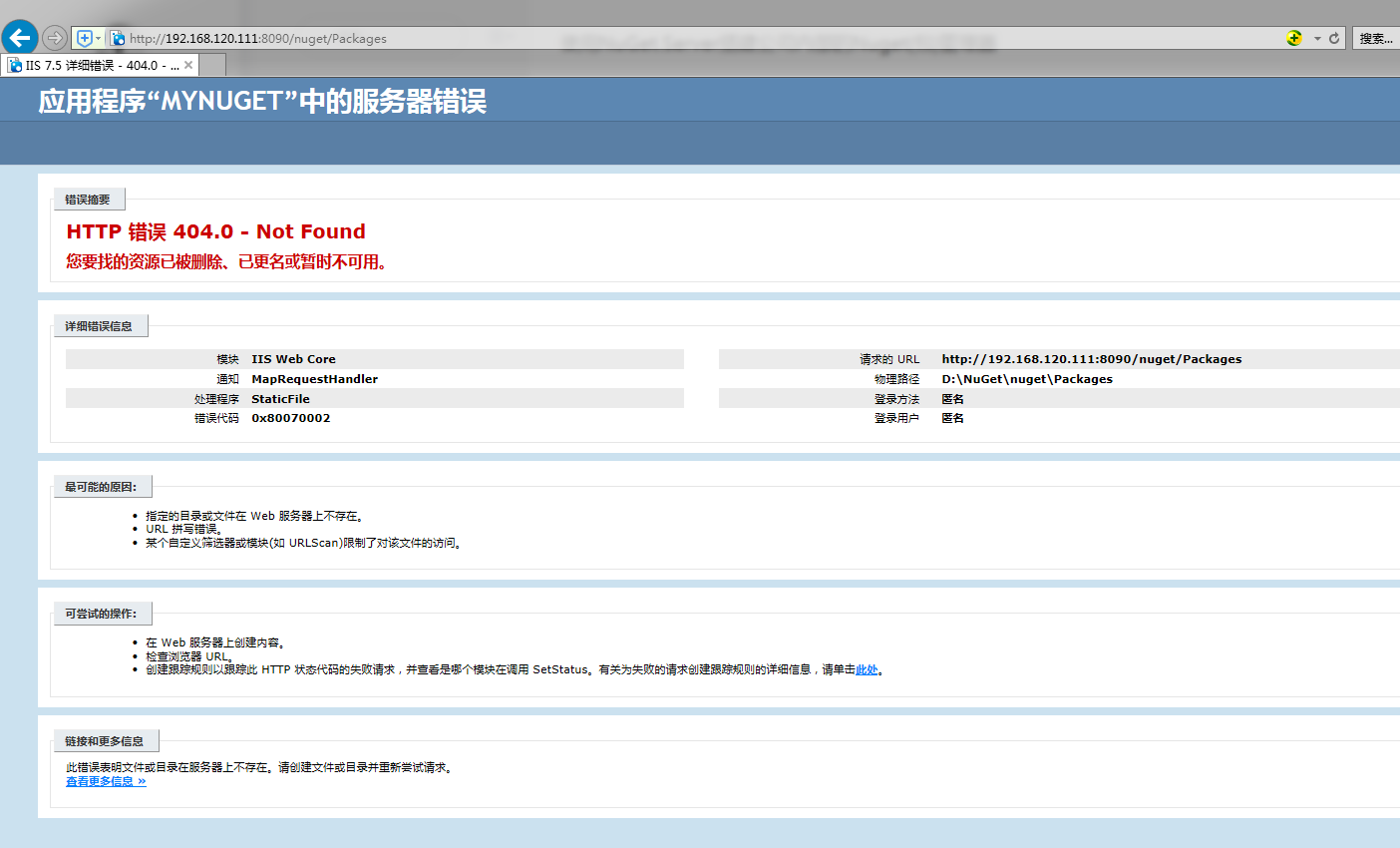
Task: Open the blue shield security icon
Action: click(85, 38)
